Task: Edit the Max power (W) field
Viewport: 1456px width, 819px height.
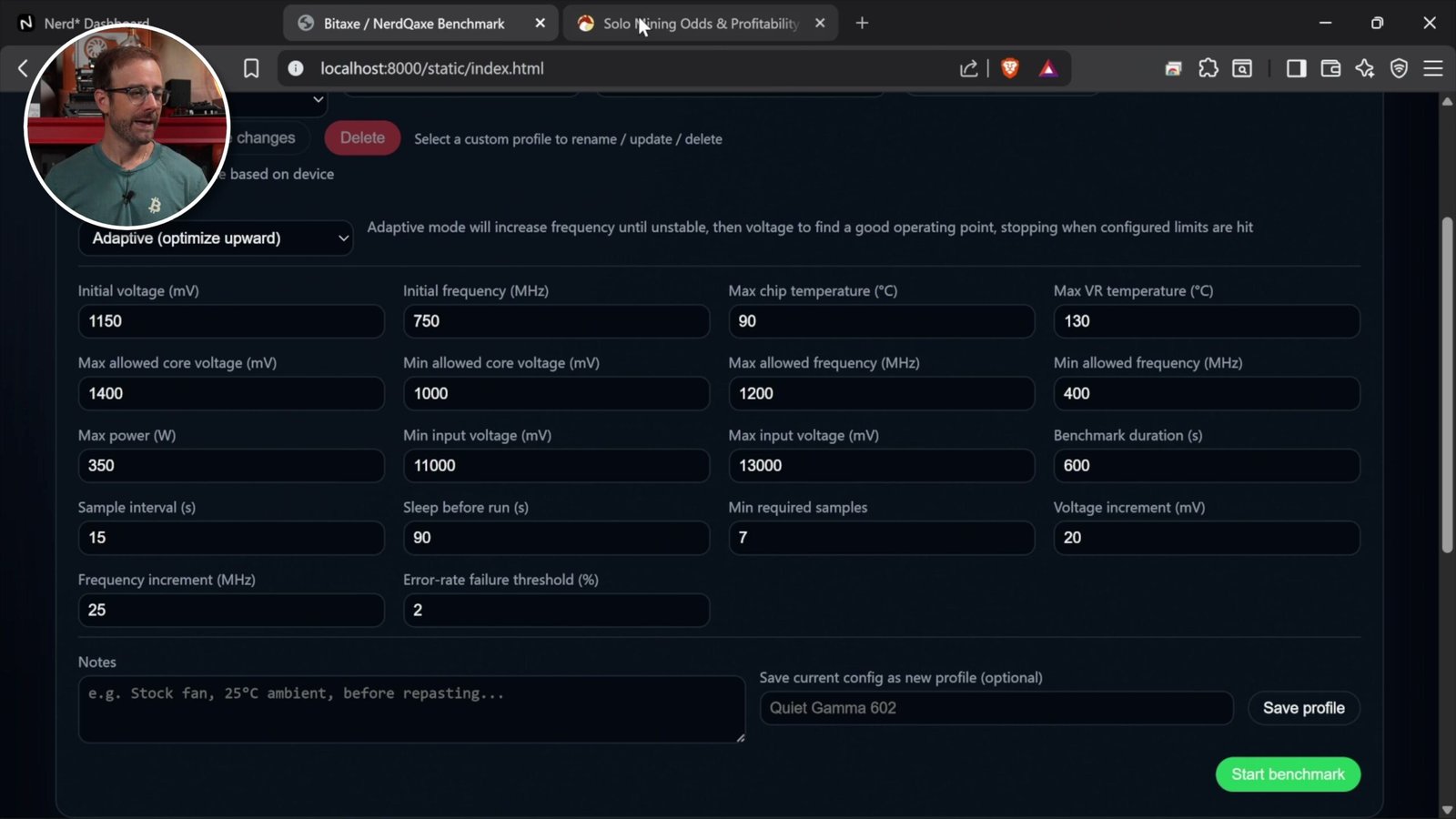Action: pyautogui.click(x=231, y=466)
